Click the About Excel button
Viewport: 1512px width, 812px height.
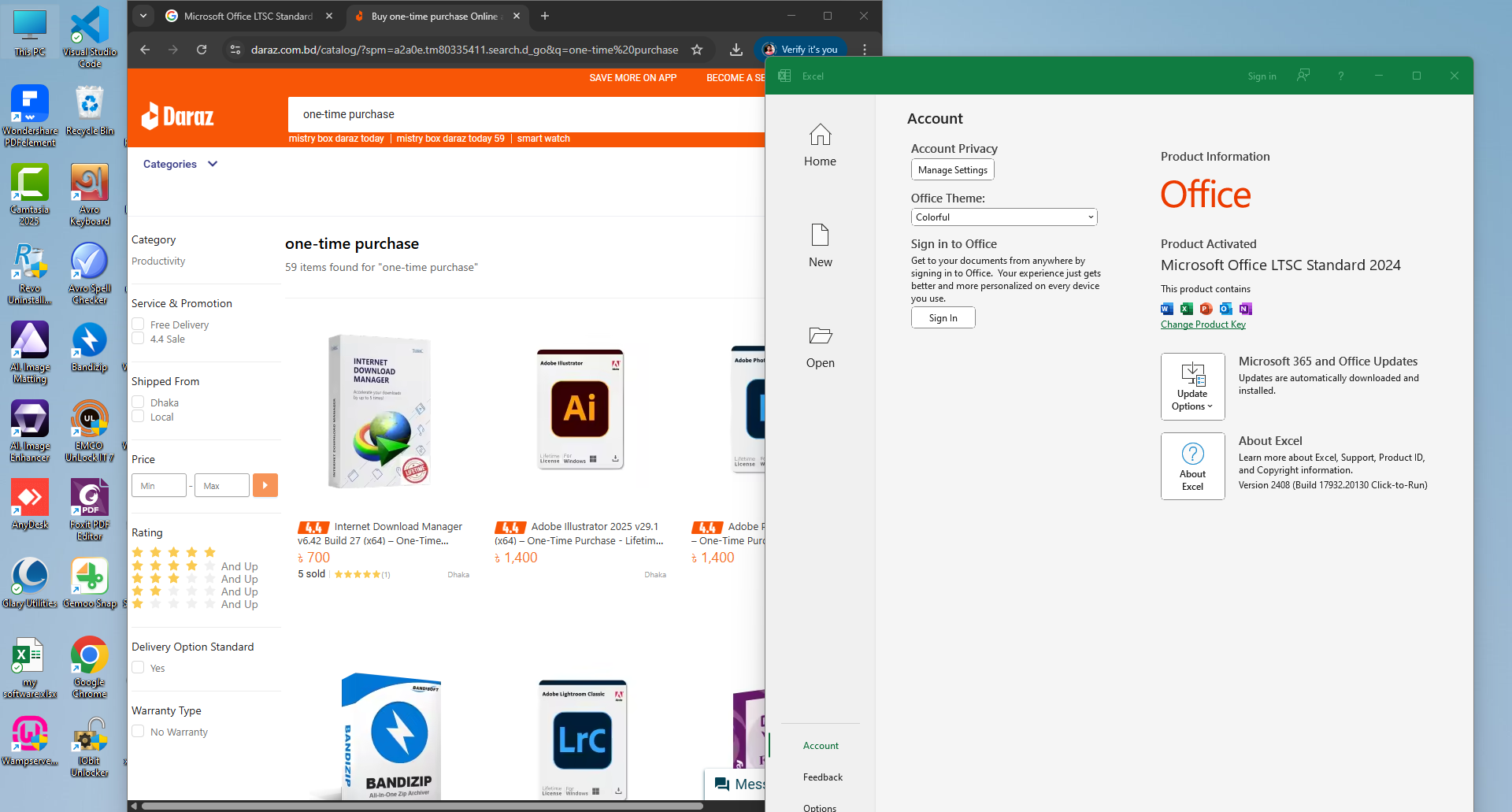click(1192, 466)
